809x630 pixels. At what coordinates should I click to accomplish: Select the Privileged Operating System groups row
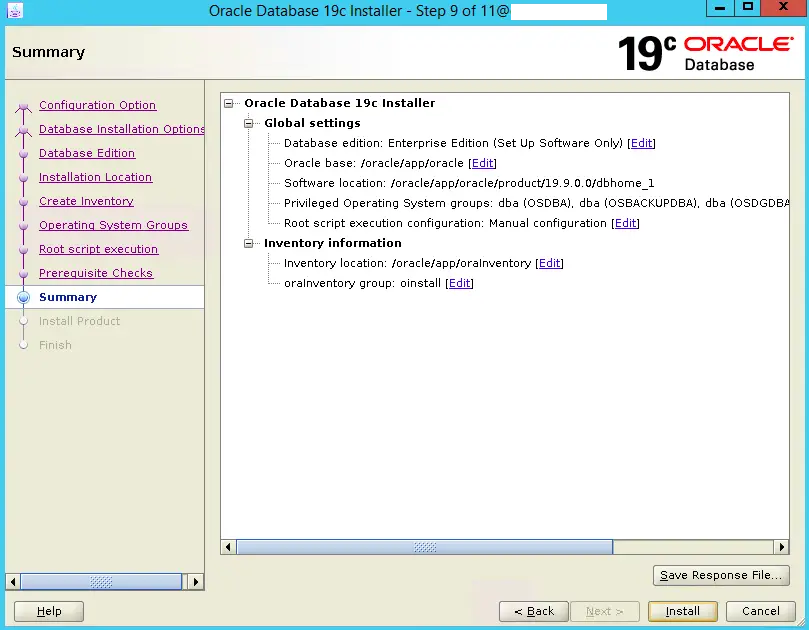[x=537, y=203]
